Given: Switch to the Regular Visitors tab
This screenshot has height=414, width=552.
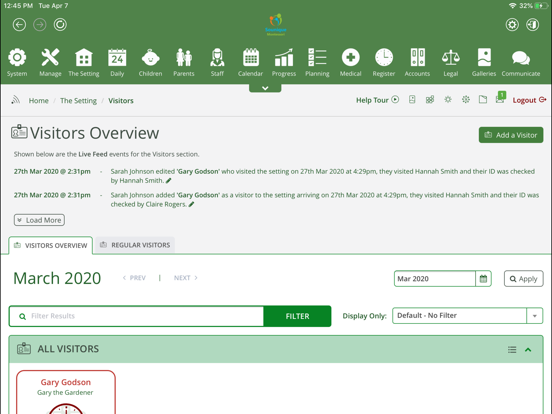Looking at the screenshot, I should point(135,245).
